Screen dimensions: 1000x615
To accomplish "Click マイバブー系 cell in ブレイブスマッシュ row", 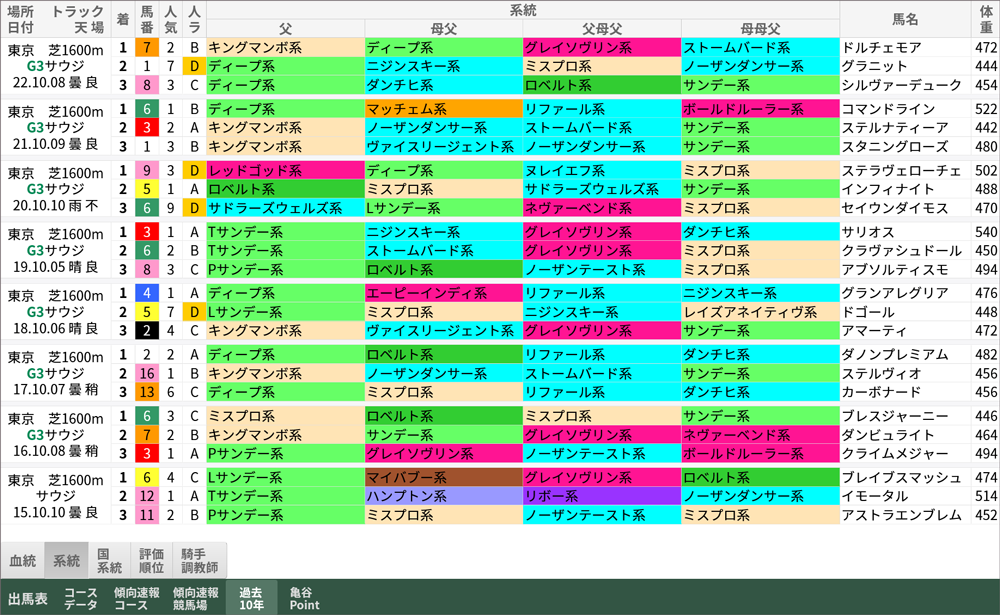I will (443, 477).
